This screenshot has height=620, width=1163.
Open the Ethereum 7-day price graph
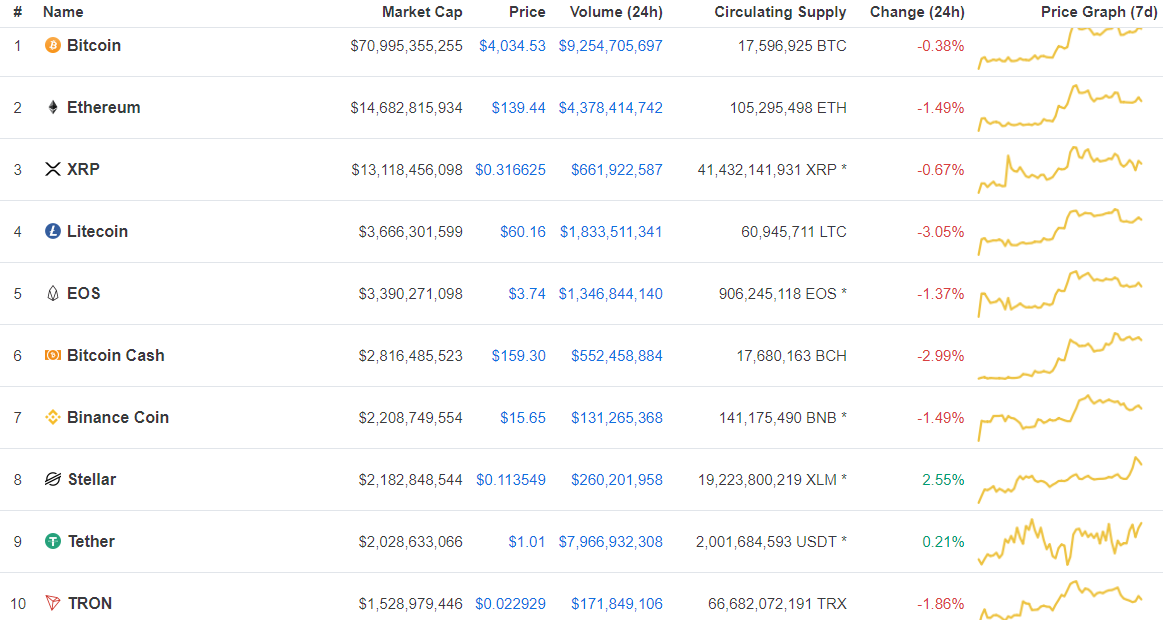pos(1061,108)
